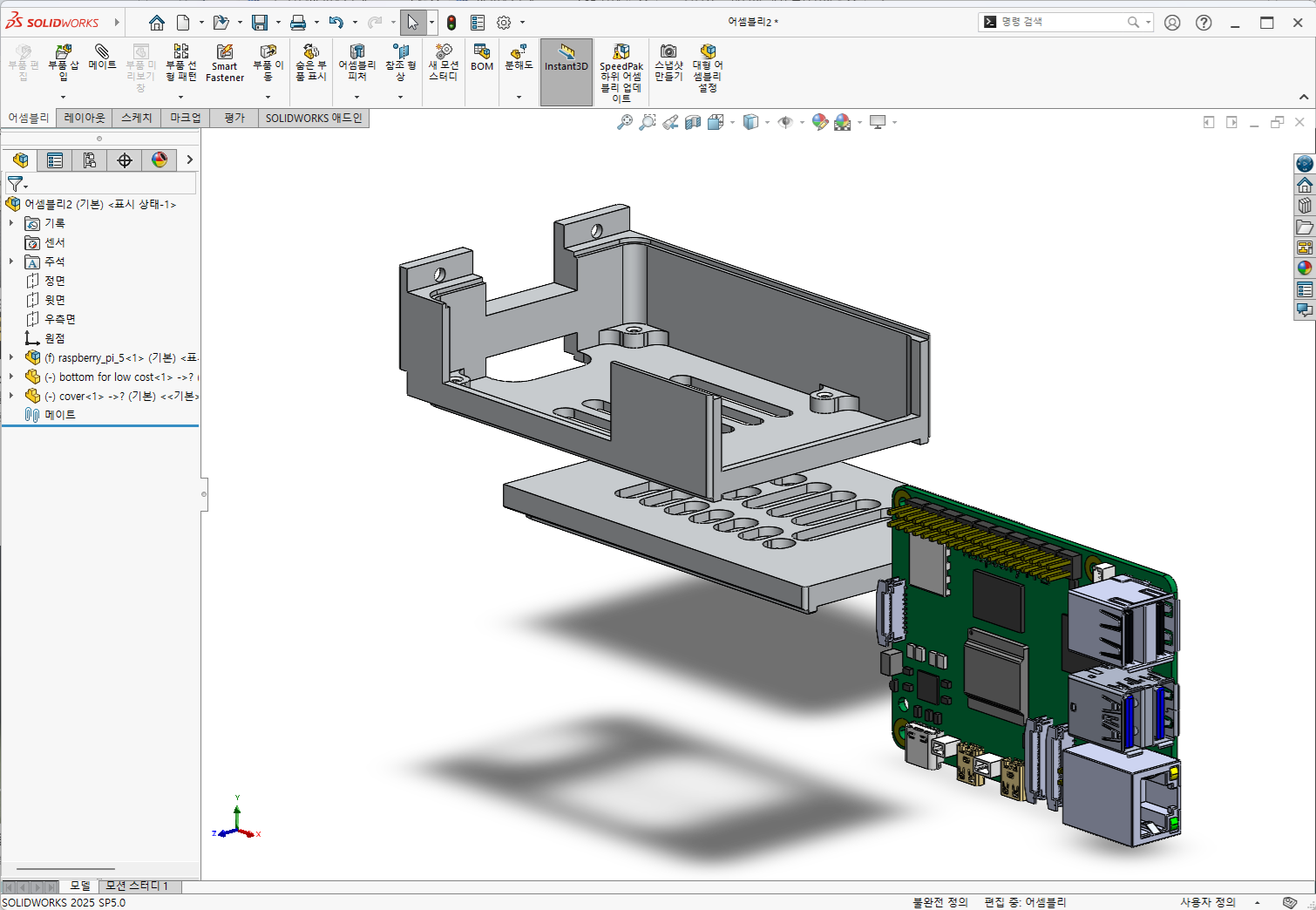Click the Save icon in the title bar

(x=260, y=23)
